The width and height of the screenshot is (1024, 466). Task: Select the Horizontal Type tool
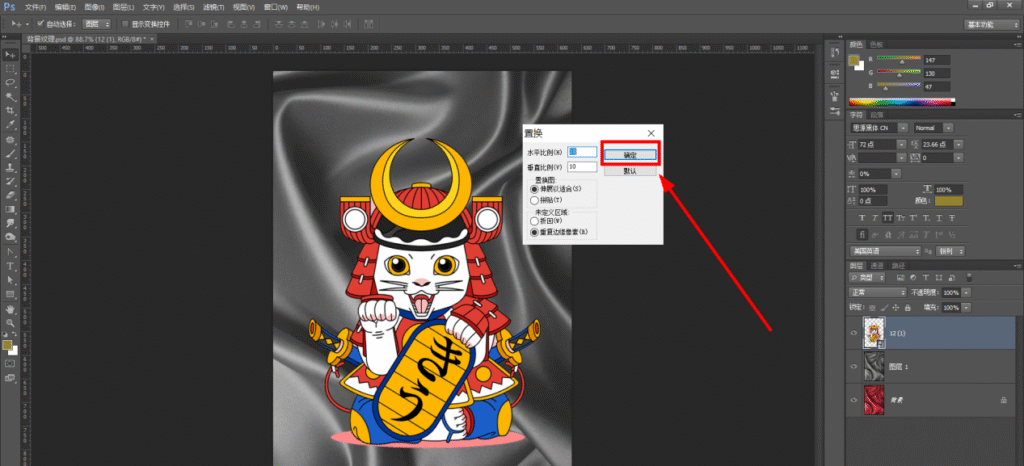pyautogui.click(x=10, y=266)
